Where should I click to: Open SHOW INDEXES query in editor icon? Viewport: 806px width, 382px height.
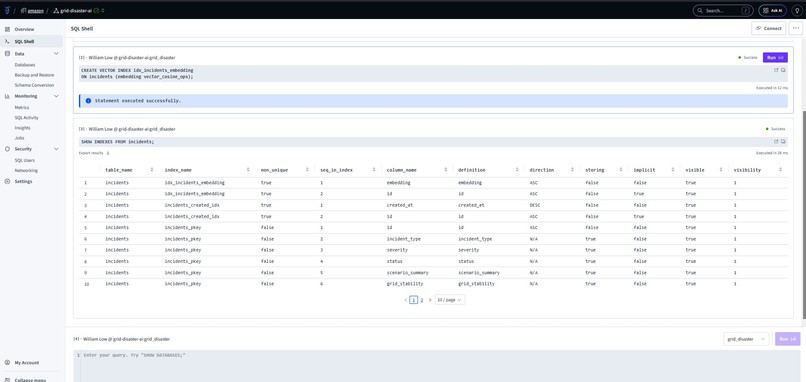tap(776, 141)
